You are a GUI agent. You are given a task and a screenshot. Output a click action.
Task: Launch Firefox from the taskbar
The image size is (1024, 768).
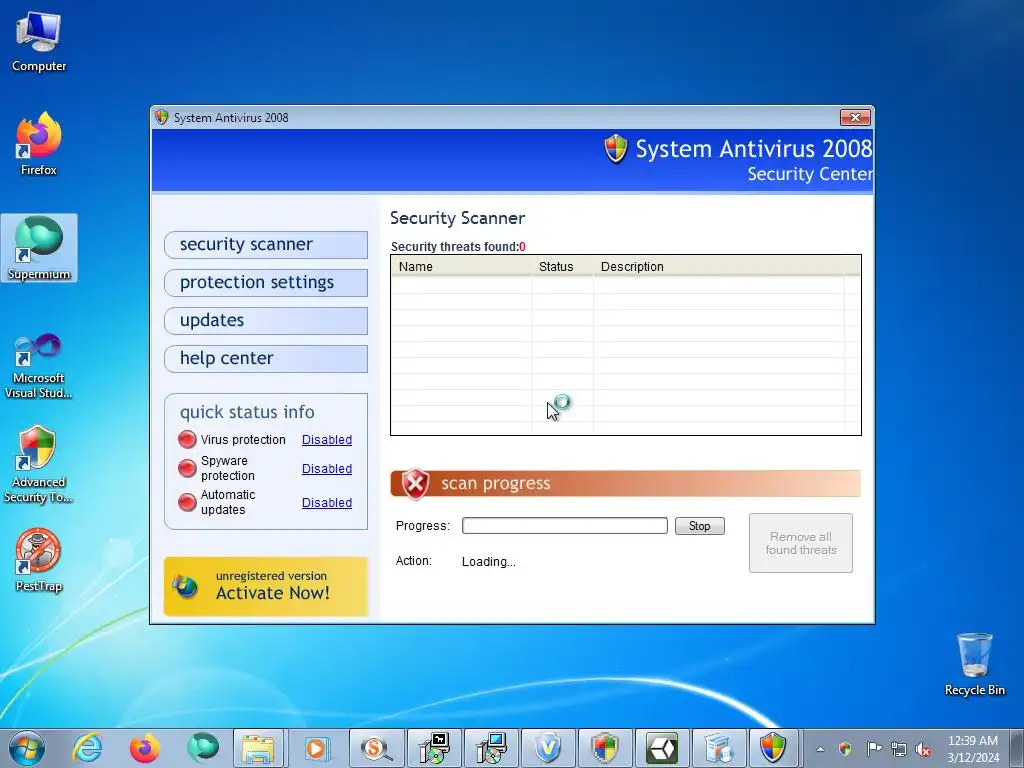(x=145, y=748)
